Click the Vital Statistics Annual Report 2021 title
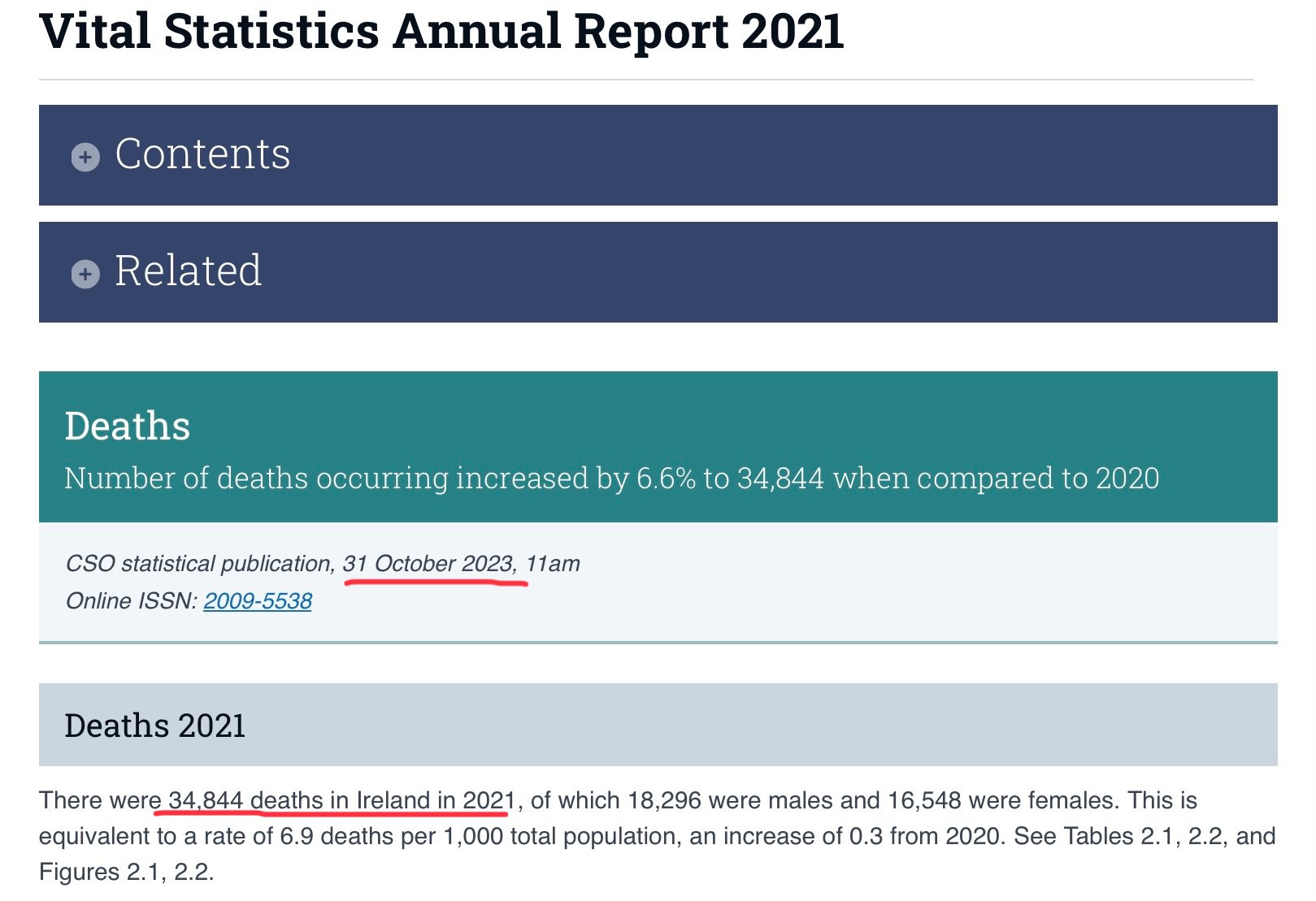The width and height of the screenshot is (1316, 901). [441, 31]
